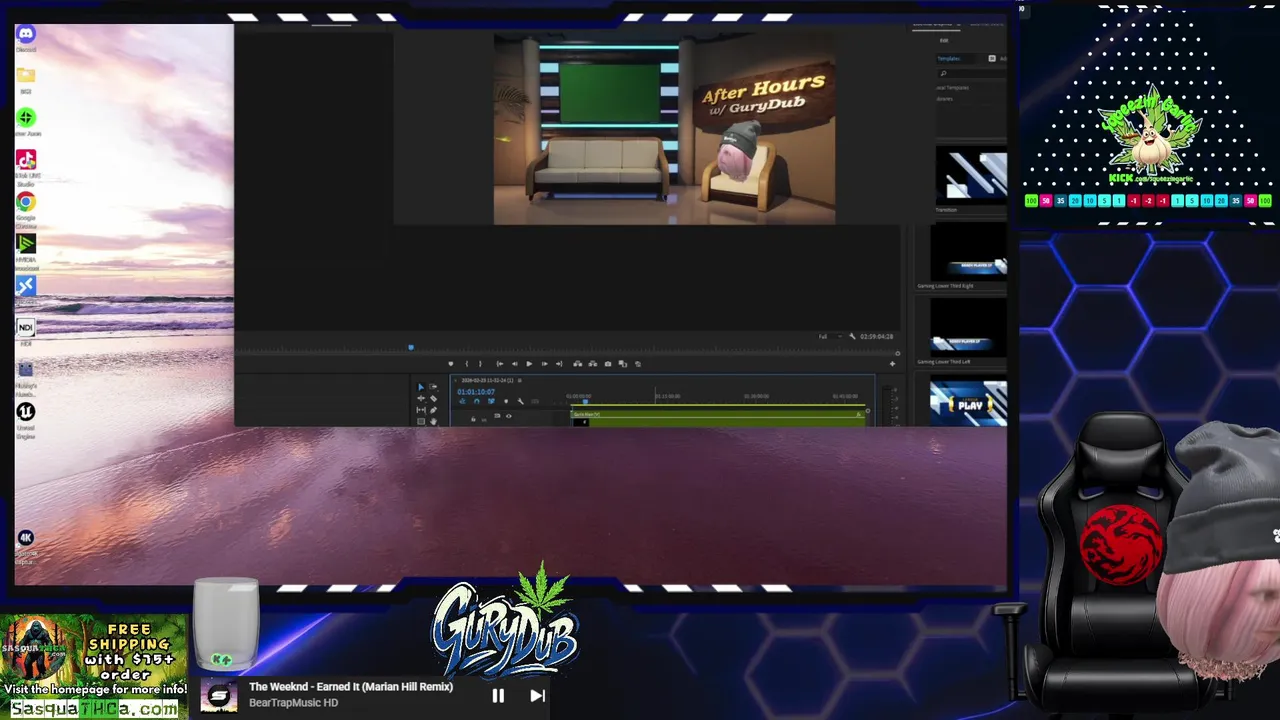Viewport: 1280px width, 720px height.
Task: Select the PLAY template thumbnail
Action: (x=968, y=402)
